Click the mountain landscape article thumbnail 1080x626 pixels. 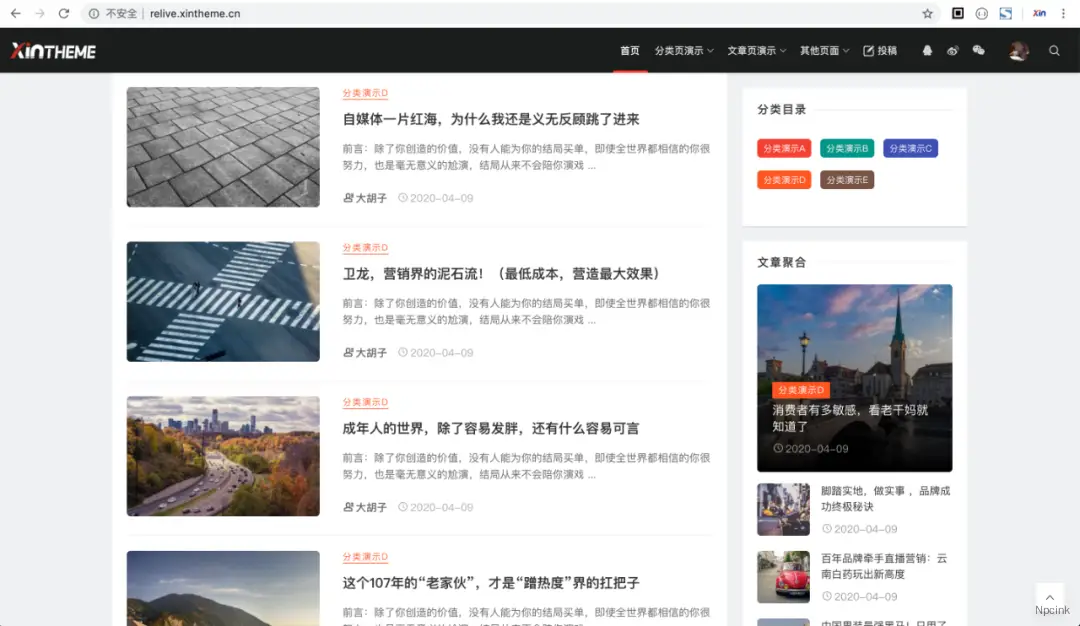click(223, 588)
